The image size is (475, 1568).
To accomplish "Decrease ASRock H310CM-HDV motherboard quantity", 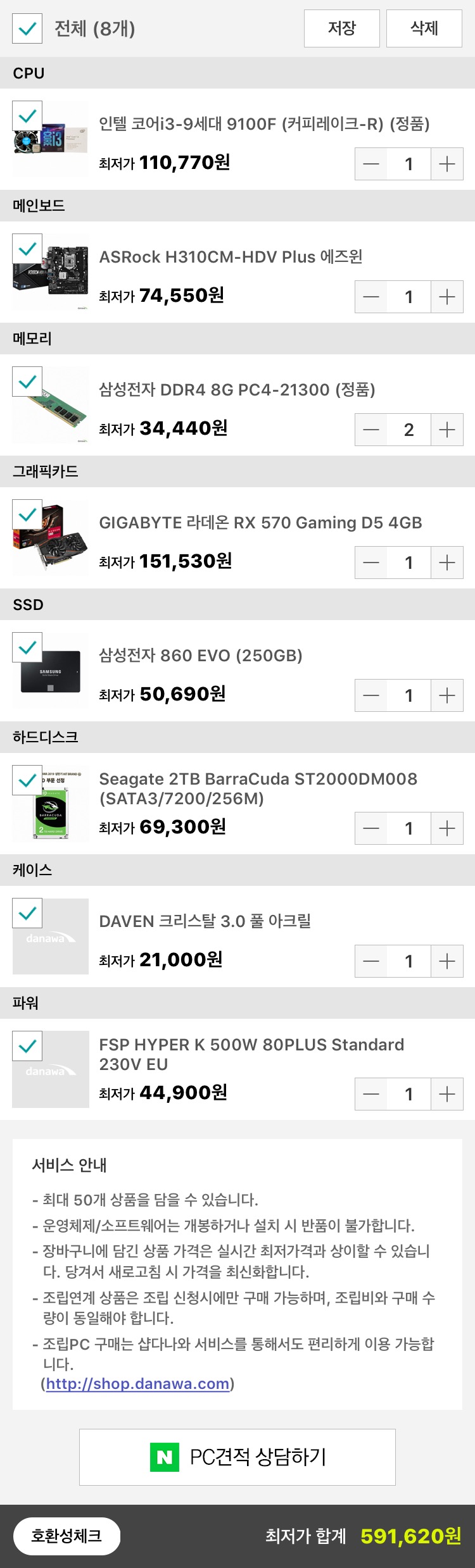I will (371, 297).
